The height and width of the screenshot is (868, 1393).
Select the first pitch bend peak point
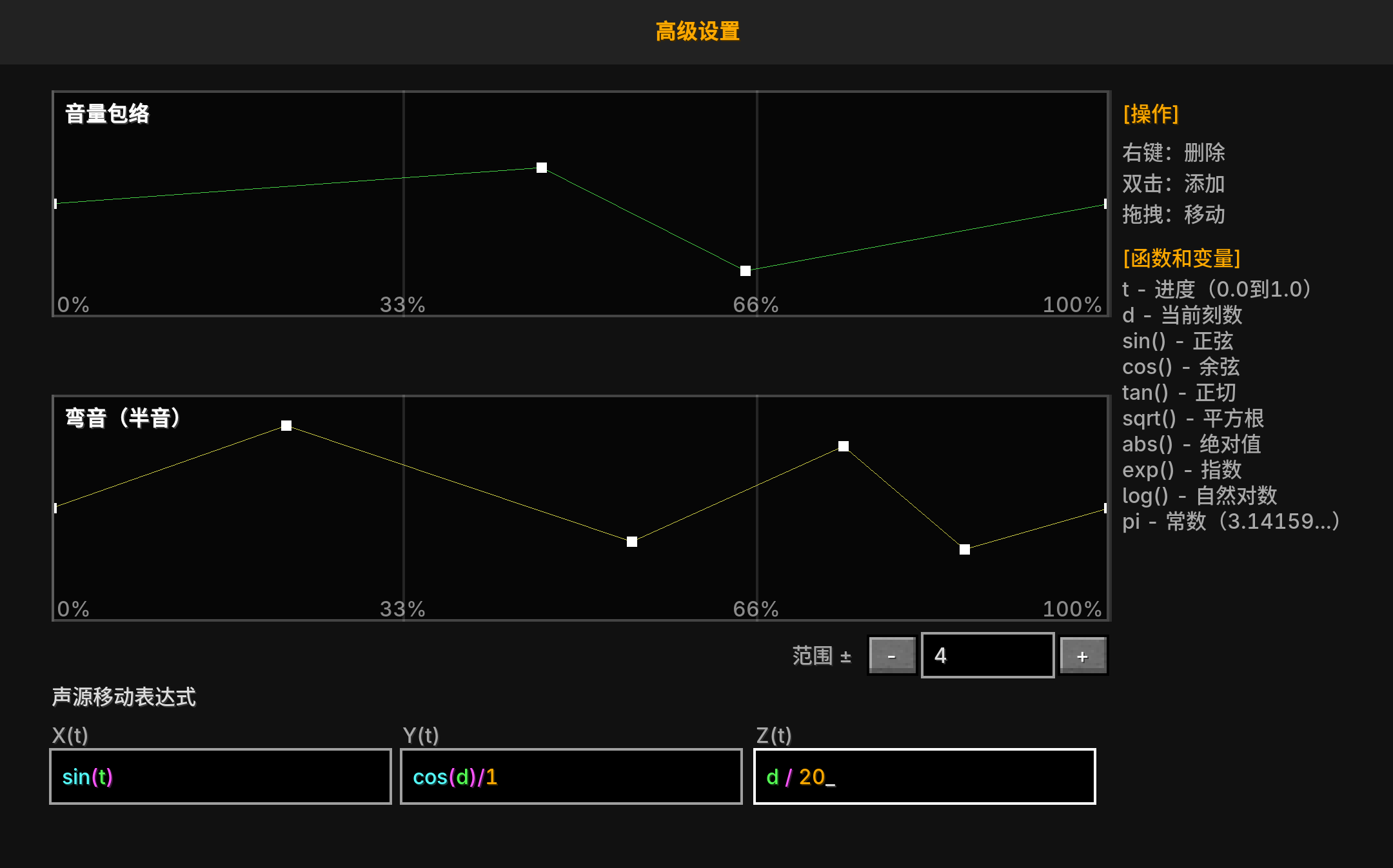point(286,426)
